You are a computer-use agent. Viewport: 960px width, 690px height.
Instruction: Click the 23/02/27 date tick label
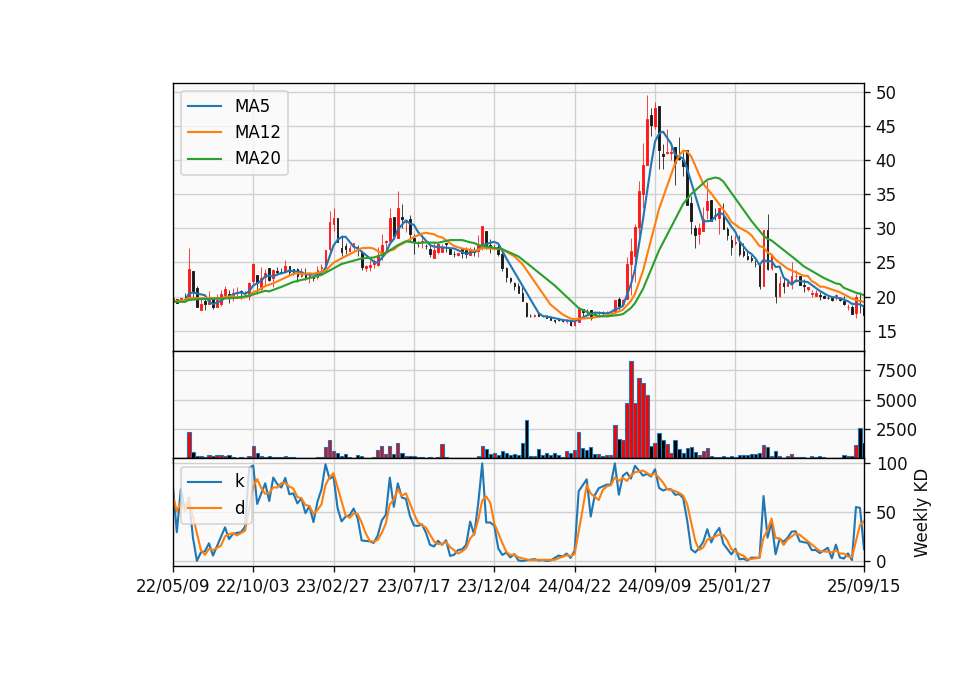(333, 586)
